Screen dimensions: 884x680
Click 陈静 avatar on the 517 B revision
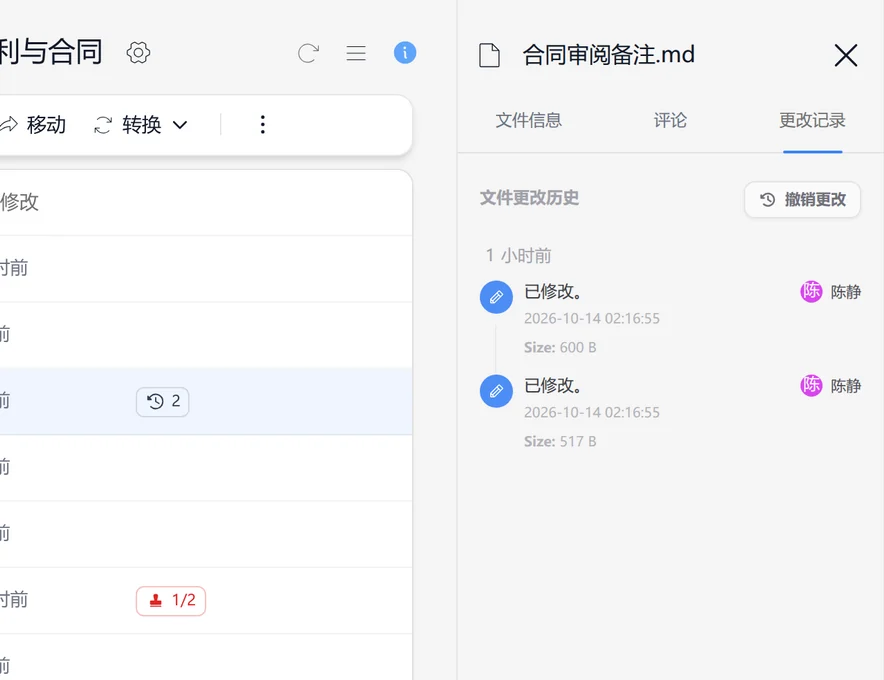(x=811, y=386)
